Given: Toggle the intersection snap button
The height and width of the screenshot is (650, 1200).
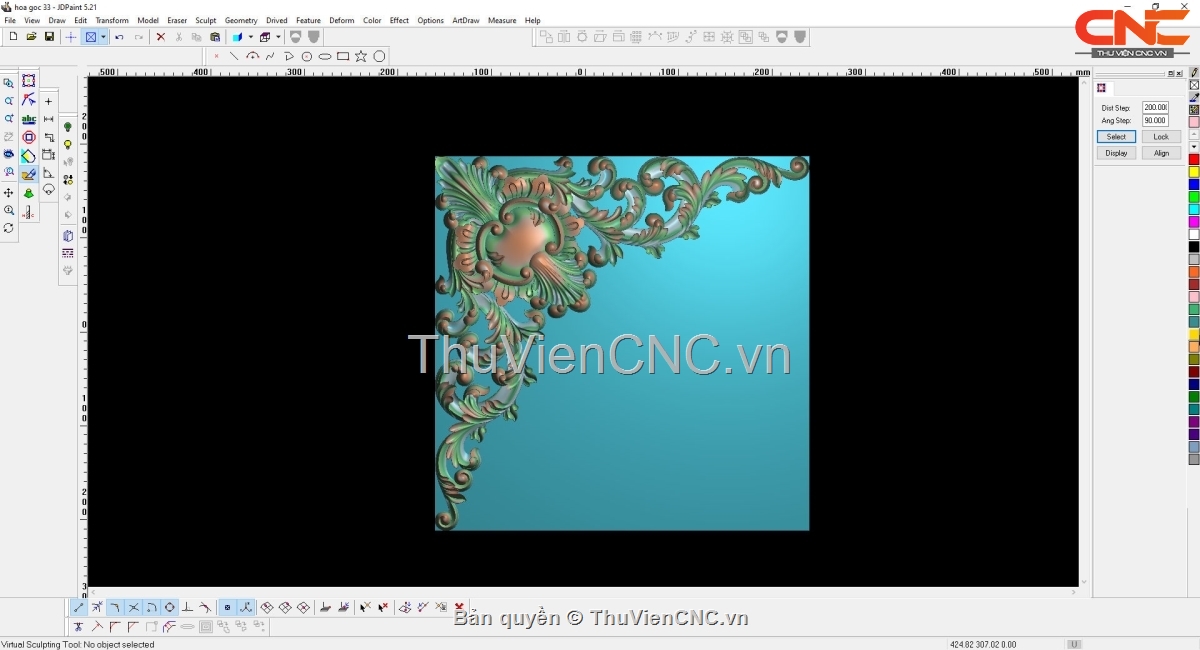Looking at the screenshot, I should (133, 607).
